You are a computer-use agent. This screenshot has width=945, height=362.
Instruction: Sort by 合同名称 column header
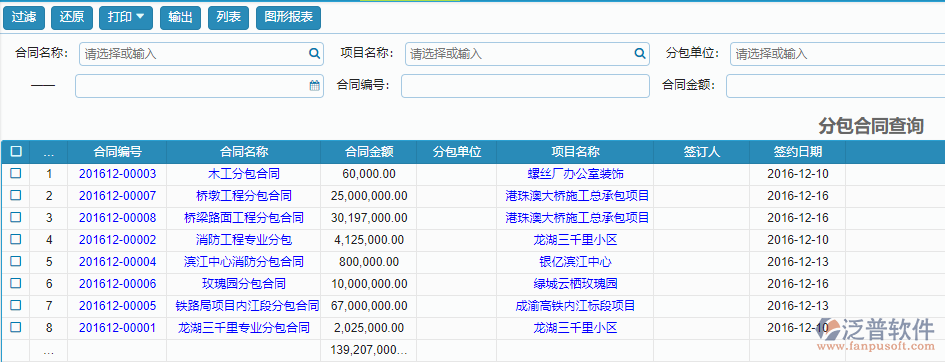click(244, 152)
